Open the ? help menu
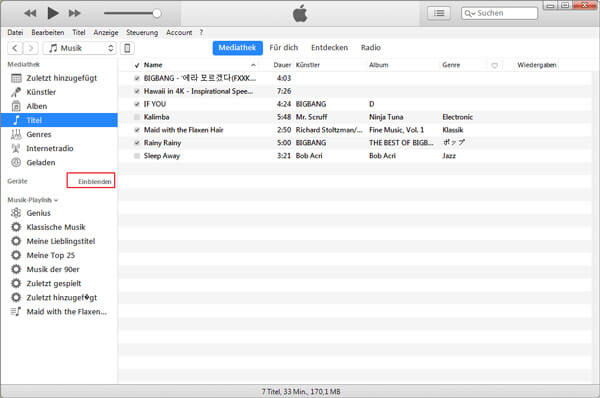The width and height of the screenshot is (600, 398). pyautogui.click(x=201, y=33)
